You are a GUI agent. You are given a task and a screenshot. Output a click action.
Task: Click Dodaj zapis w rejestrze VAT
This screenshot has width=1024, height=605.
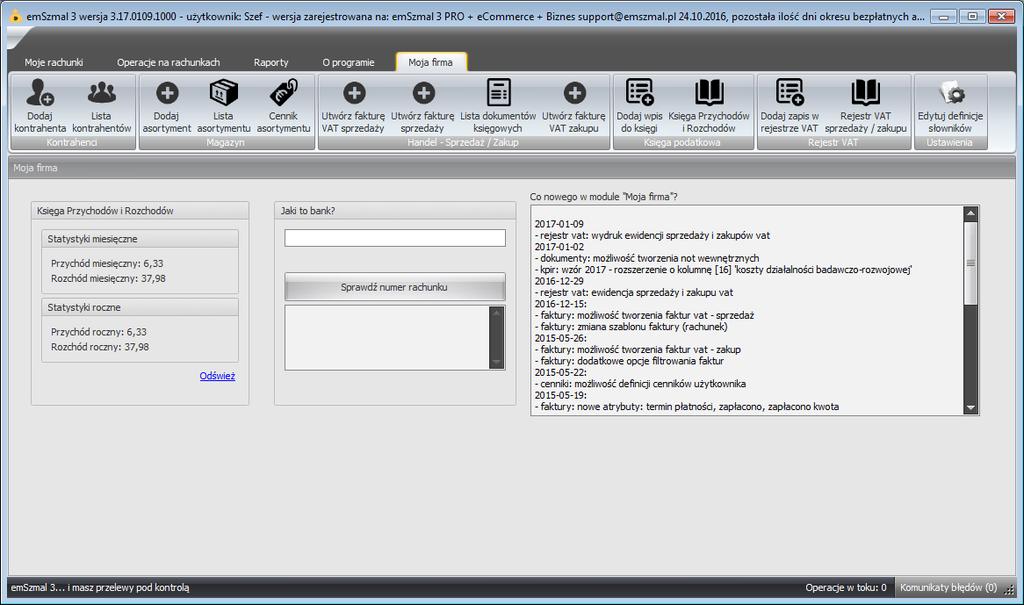(790, 106)
